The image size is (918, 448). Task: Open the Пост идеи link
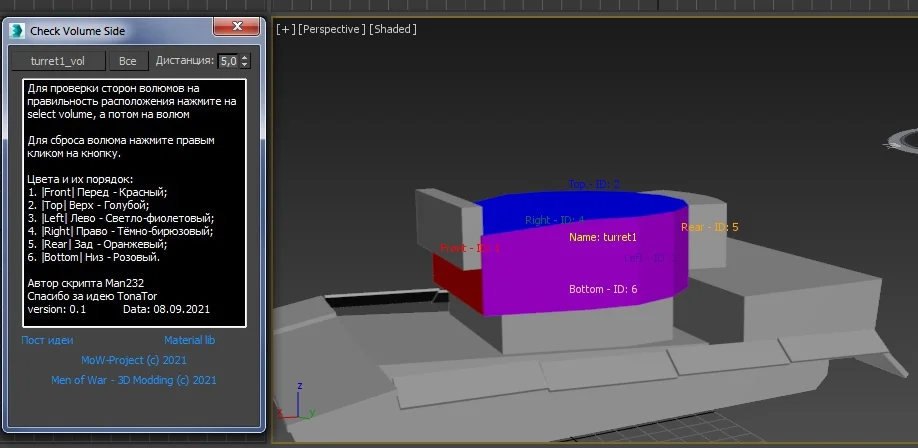click(x=47, y=340)
